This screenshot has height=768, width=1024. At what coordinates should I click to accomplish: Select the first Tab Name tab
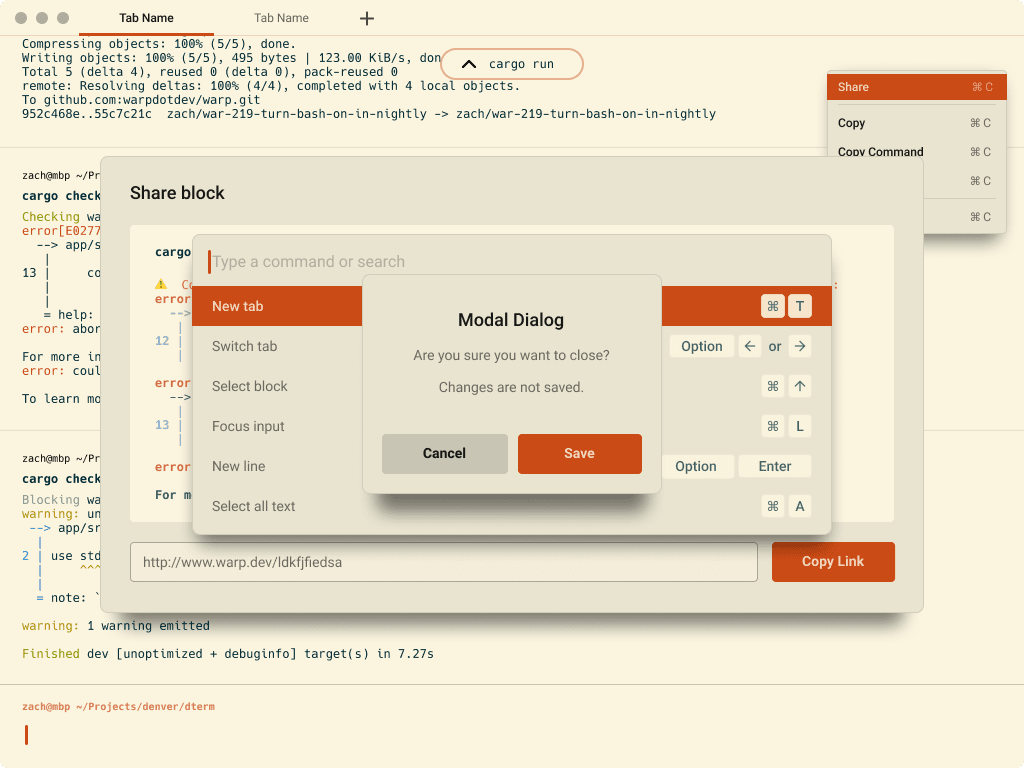tap(146, 18)
